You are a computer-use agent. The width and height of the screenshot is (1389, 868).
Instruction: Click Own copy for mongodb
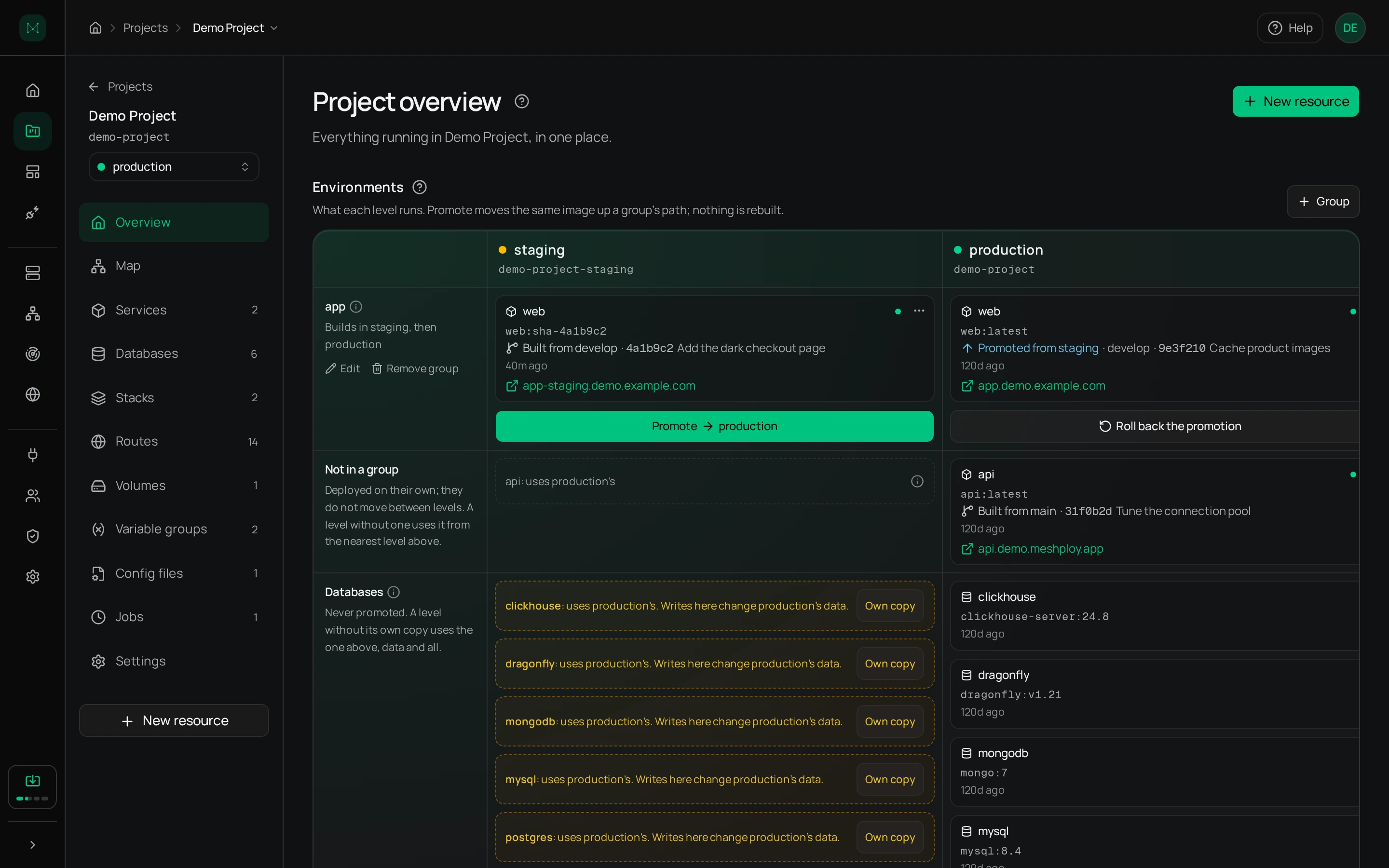click(x=890, y=721)
